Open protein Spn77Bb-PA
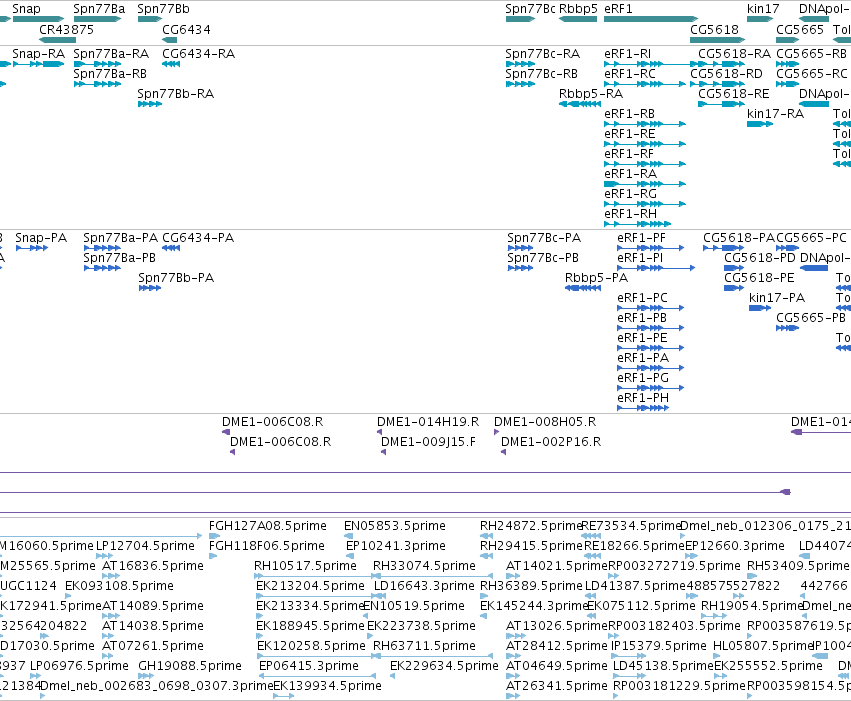The height and width of the screenshot is (701, 851). click(150, 289)
